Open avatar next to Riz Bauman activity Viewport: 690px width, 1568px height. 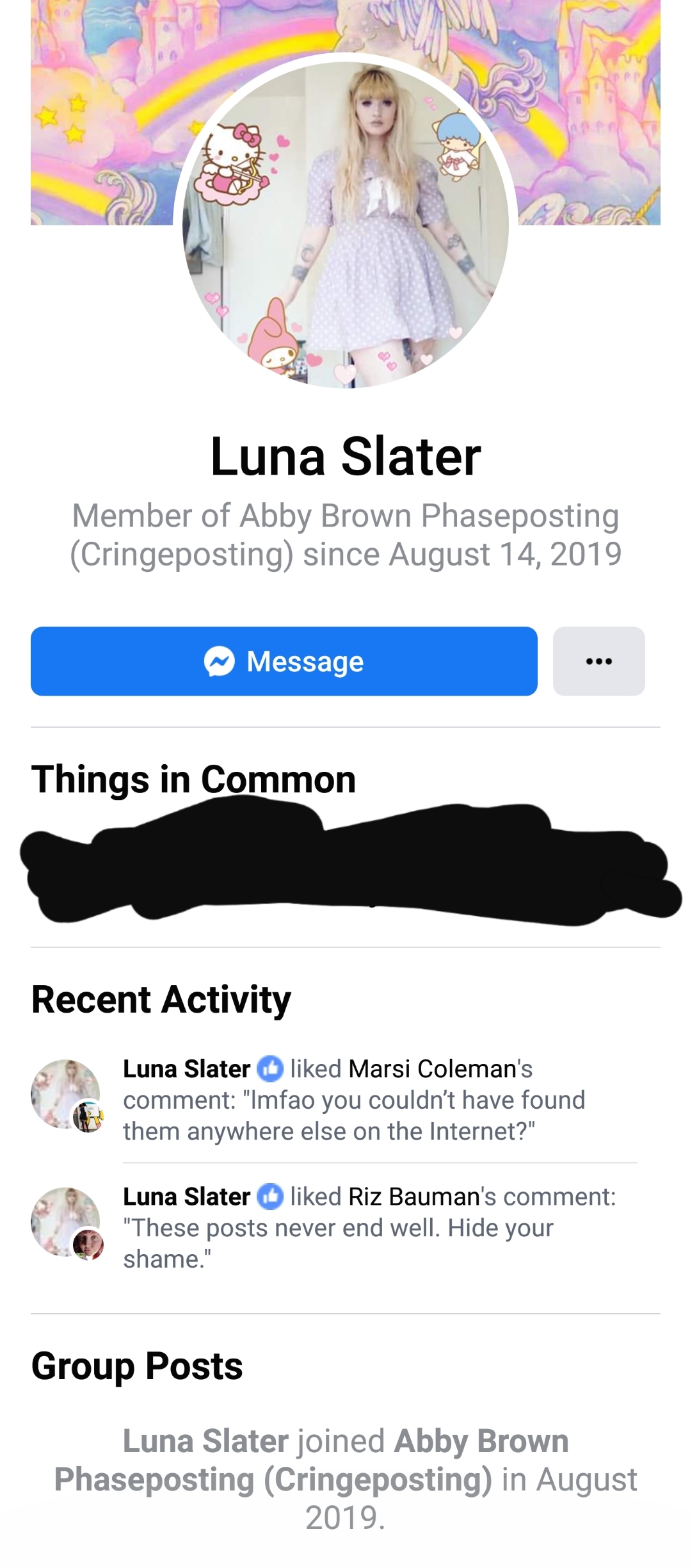pyautogui.click(x=65, y=1221)
